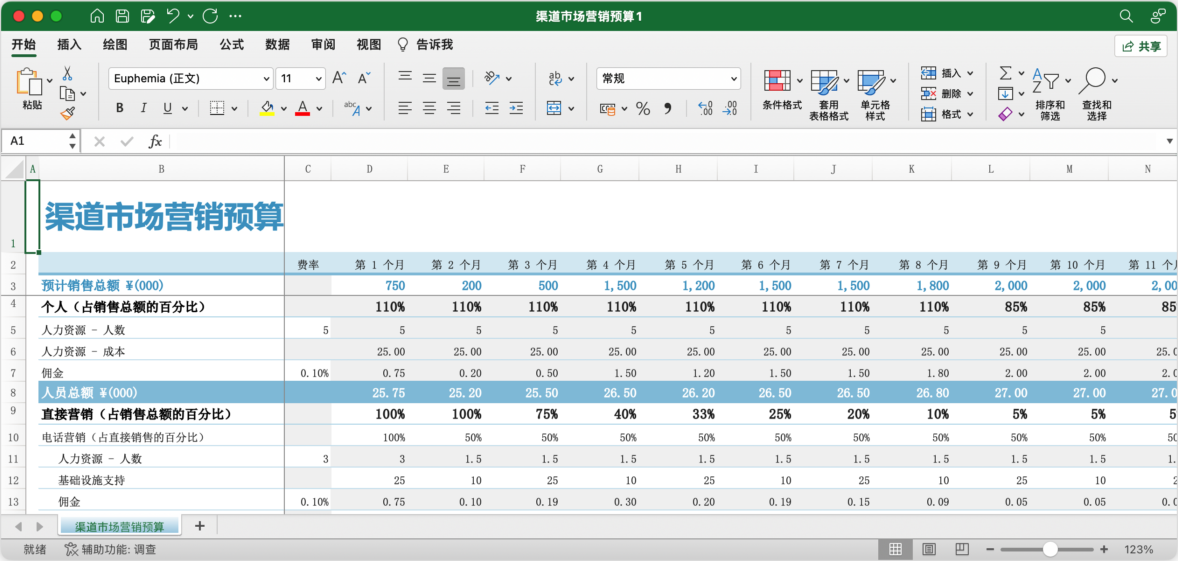Screen dimensions: 1178x561
Task: Select column header D
Action: [370, 169]
